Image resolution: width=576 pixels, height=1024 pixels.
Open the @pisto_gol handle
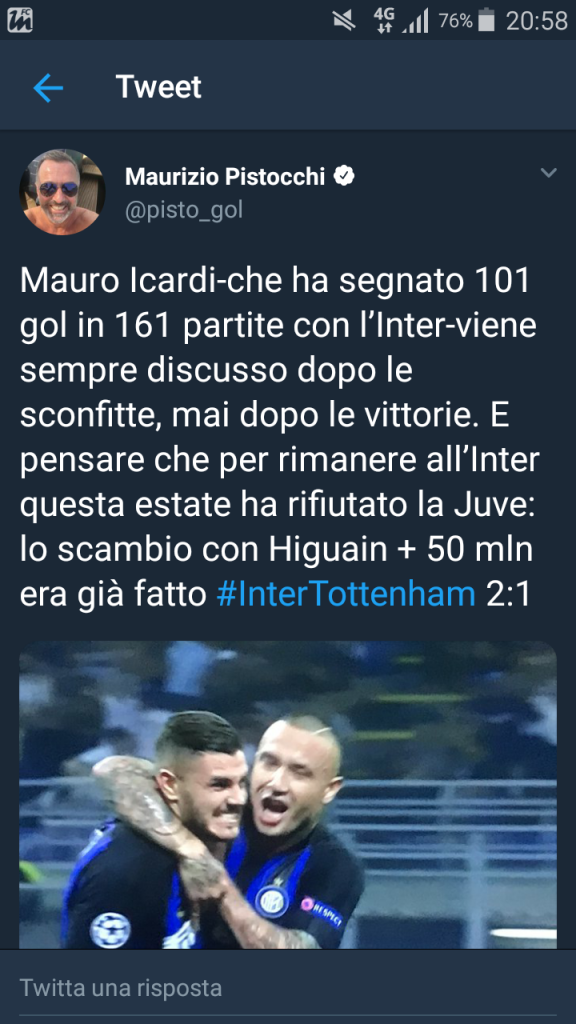tap(184, 210)
